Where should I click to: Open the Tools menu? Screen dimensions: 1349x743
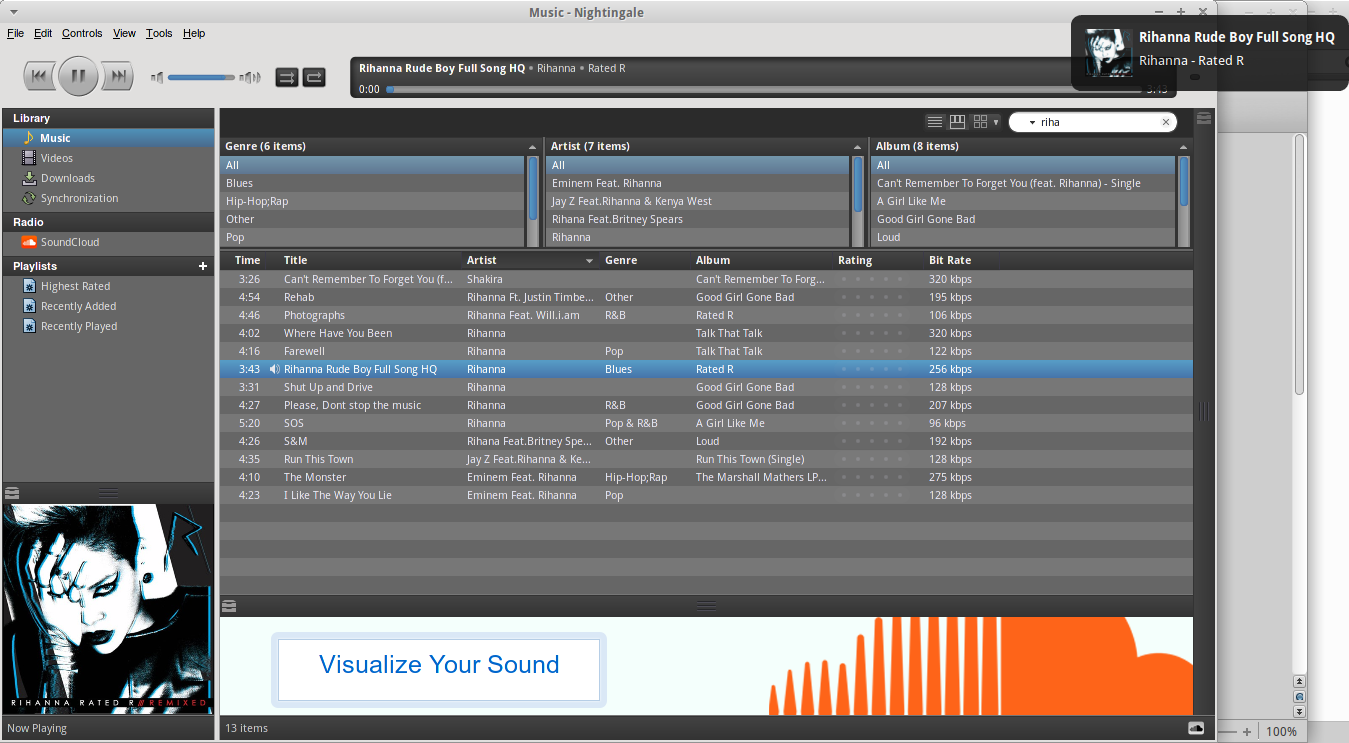159,33
